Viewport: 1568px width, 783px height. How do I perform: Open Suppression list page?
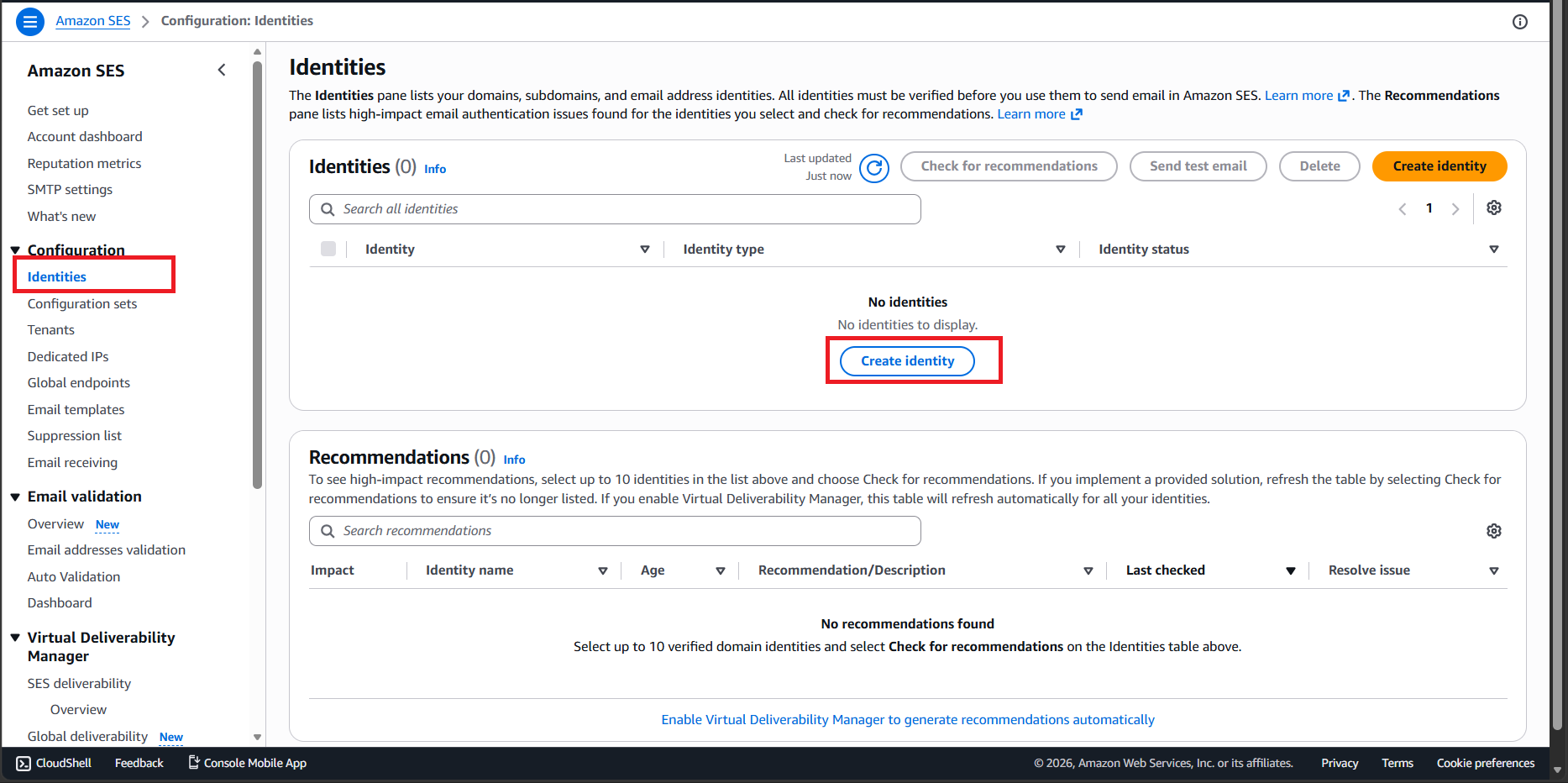(x=75, y=436)
